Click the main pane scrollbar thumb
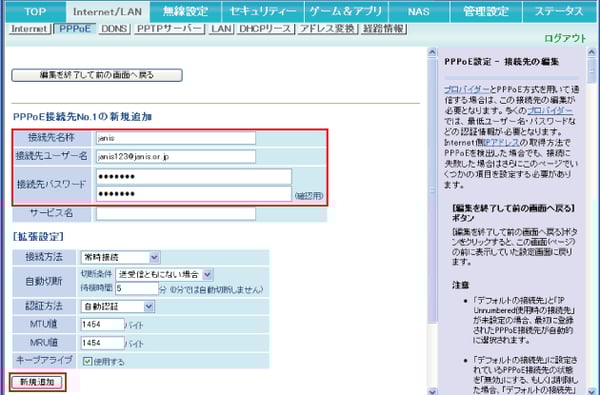Screen dimensions: 600x395 432,190
